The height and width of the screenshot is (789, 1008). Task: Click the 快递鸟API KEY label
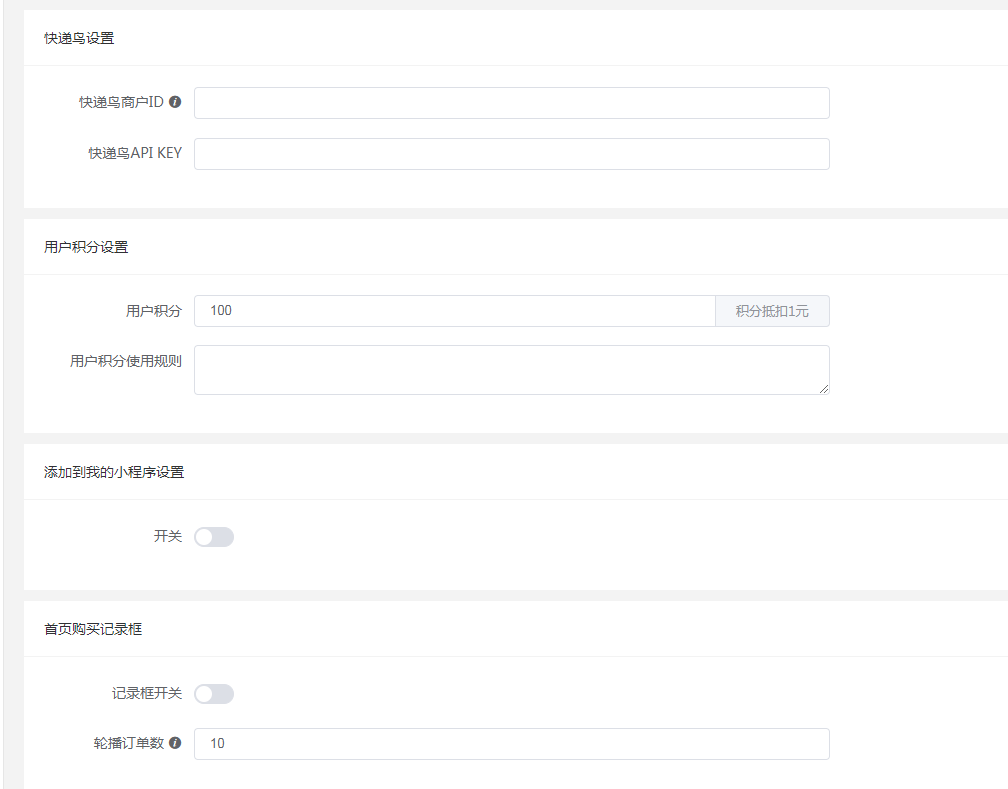click(x=135, y=153)
